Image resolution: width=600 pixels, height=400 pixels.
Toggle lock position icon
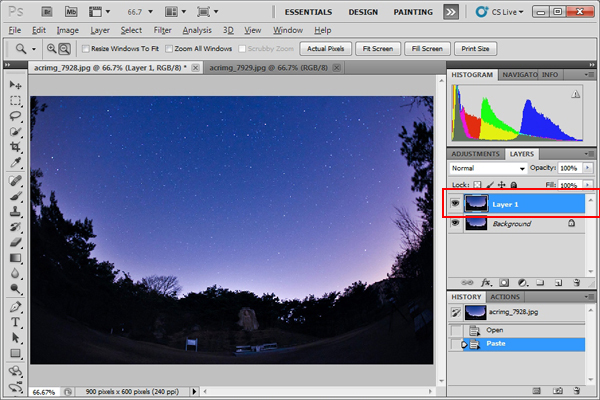502,185
